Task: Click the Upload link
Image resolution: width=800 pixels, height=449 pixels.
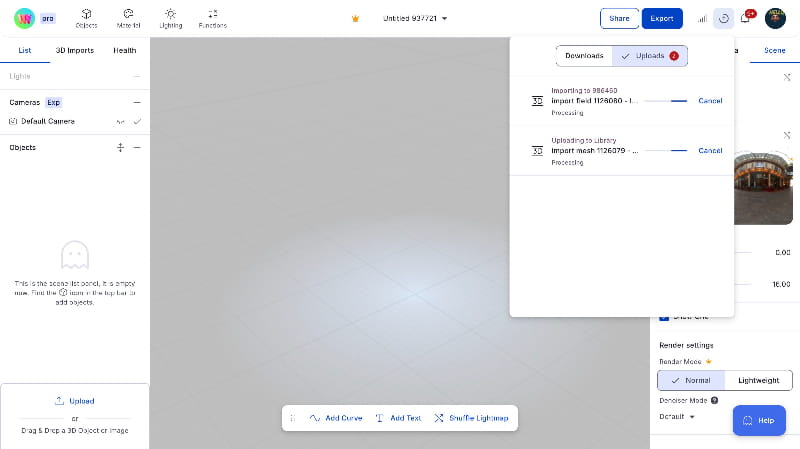Action: coord(74,401)
